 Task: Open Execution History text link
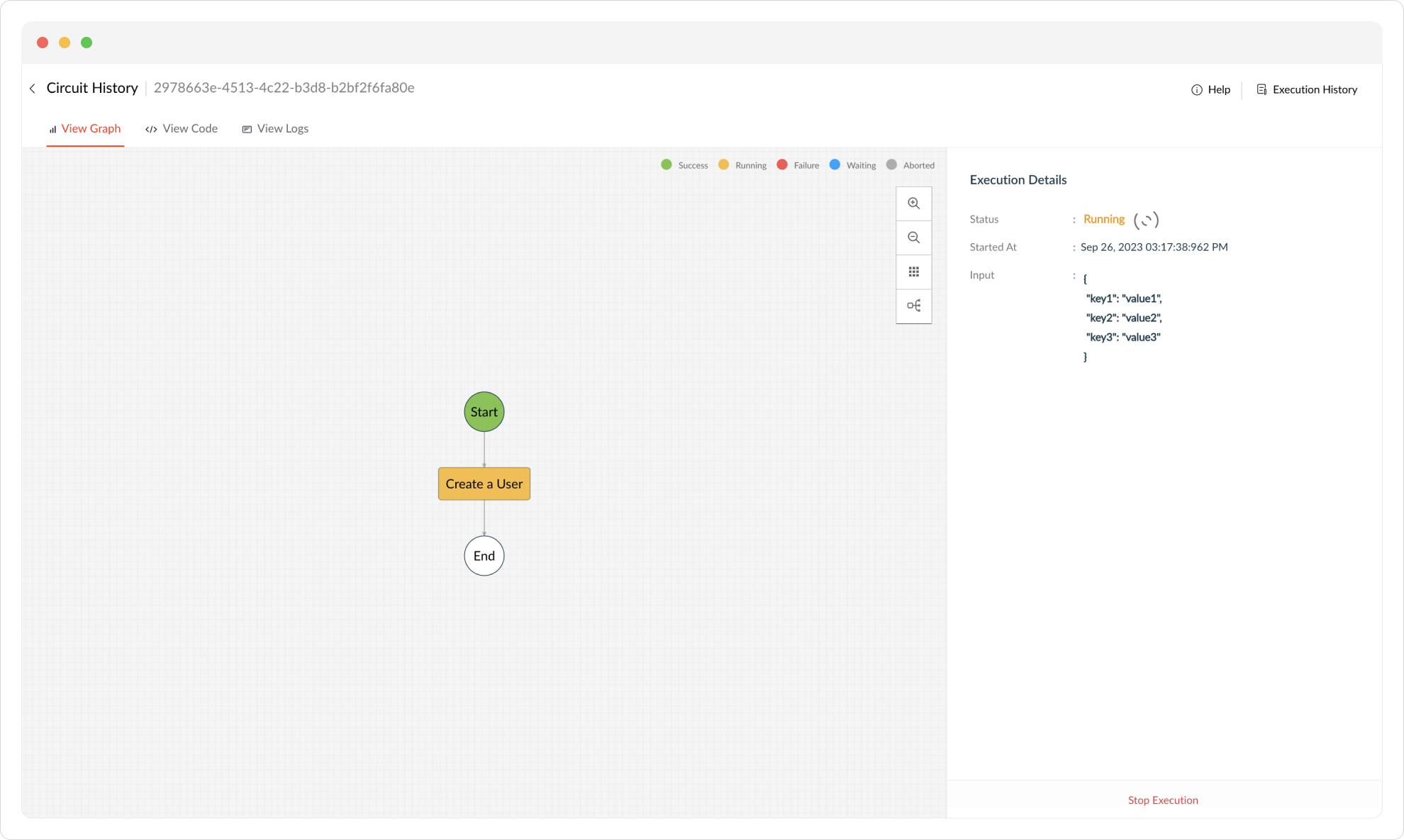click(x=1315, y=90)
